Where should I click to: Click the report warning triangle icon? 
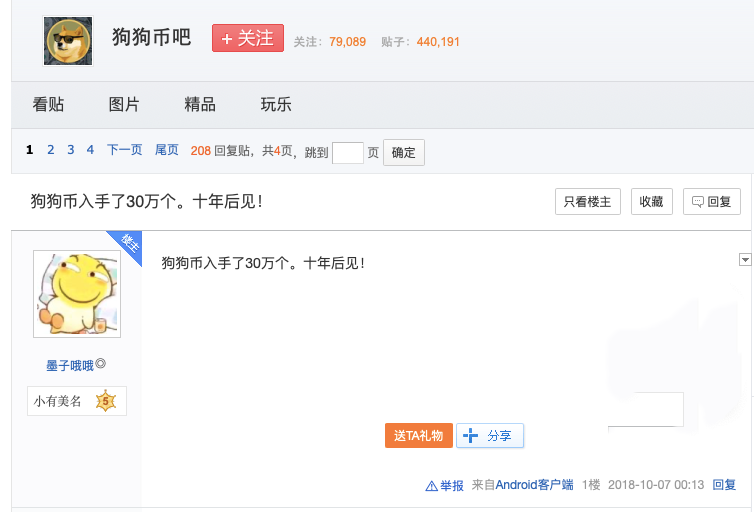click(x=432, y=485)
